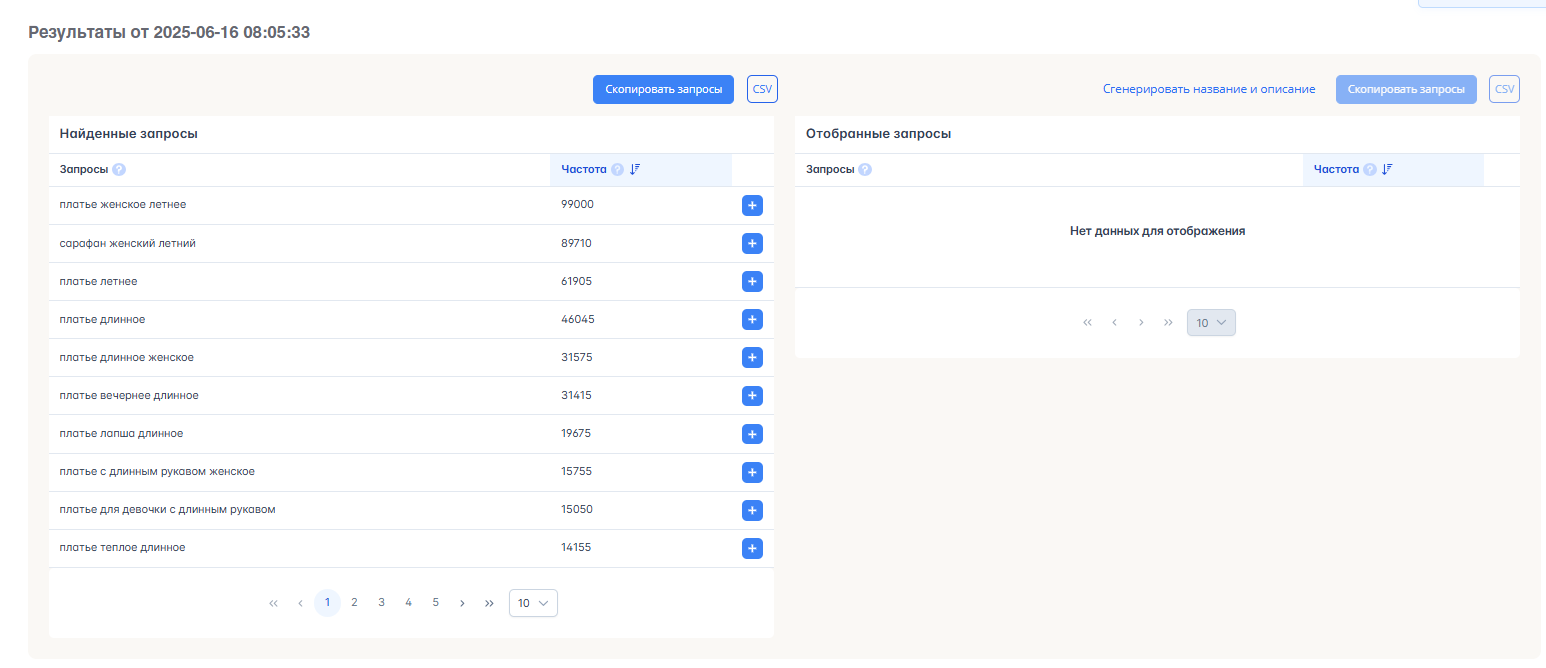Open page size dropdown in found queries
This screenshot has height=668, width=1546.
click(533, 603)
